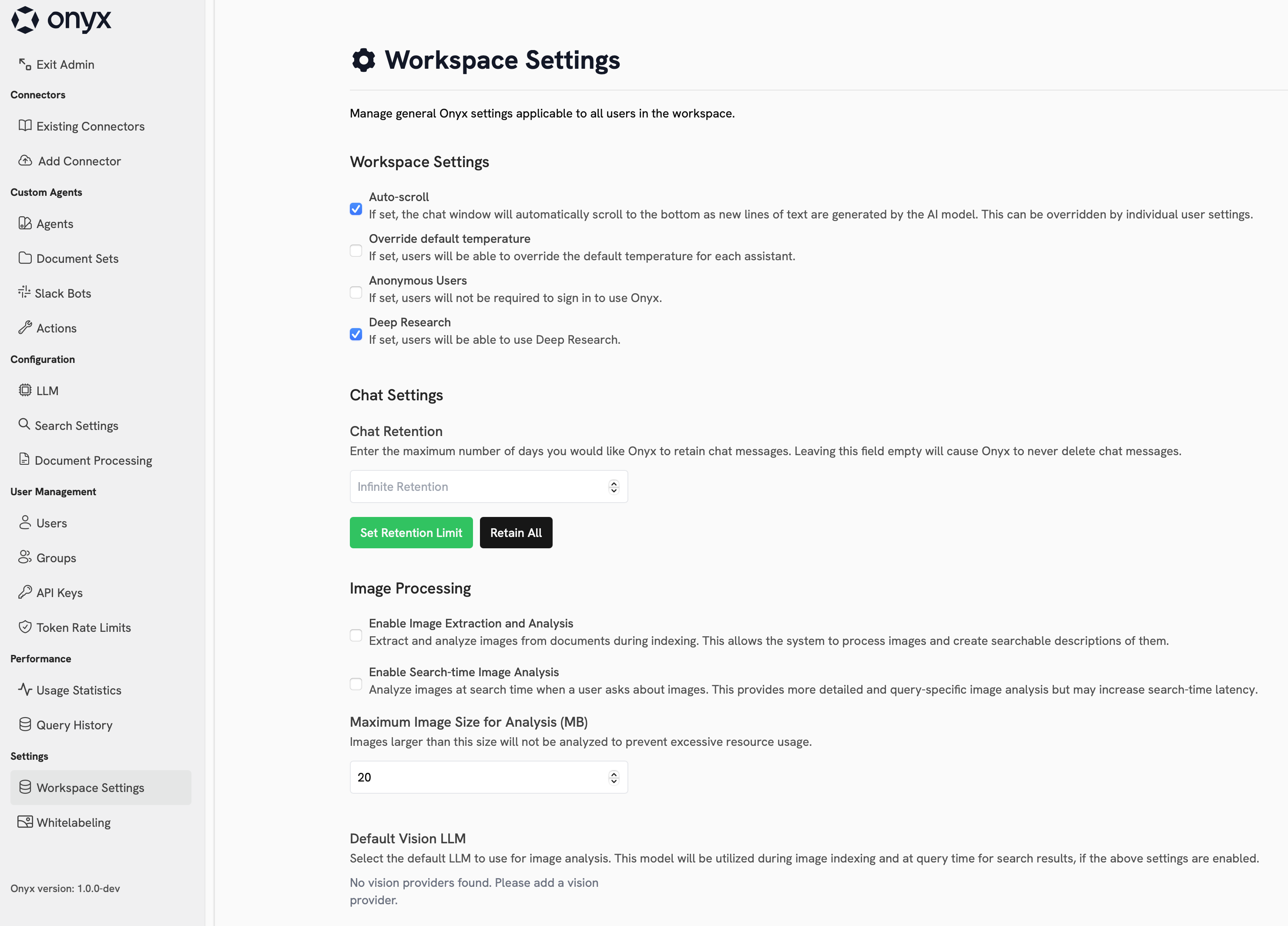The height and width of the screenshot is (926, 1288).
Task: Click the Actions wrench icon
Action: tap(25, 328)
